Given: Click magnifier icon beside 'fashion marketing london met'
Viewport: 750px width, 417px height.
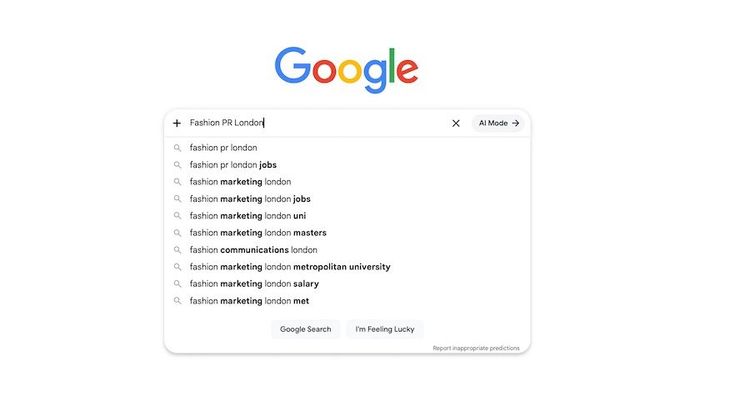Looking at the screenshot, I should (177, 301).
